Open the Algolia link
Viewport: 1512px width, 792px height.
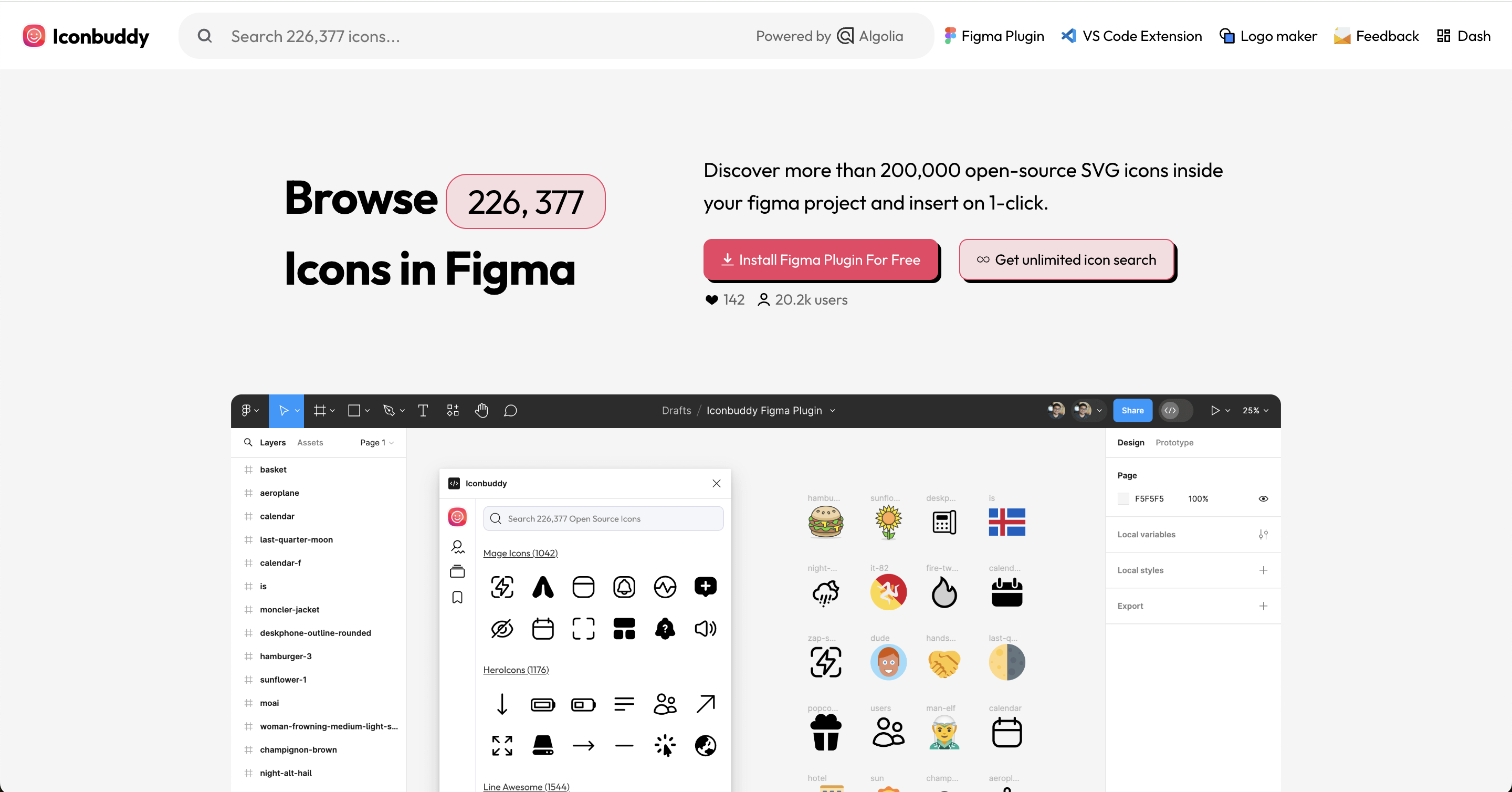[x=870, y=36]
